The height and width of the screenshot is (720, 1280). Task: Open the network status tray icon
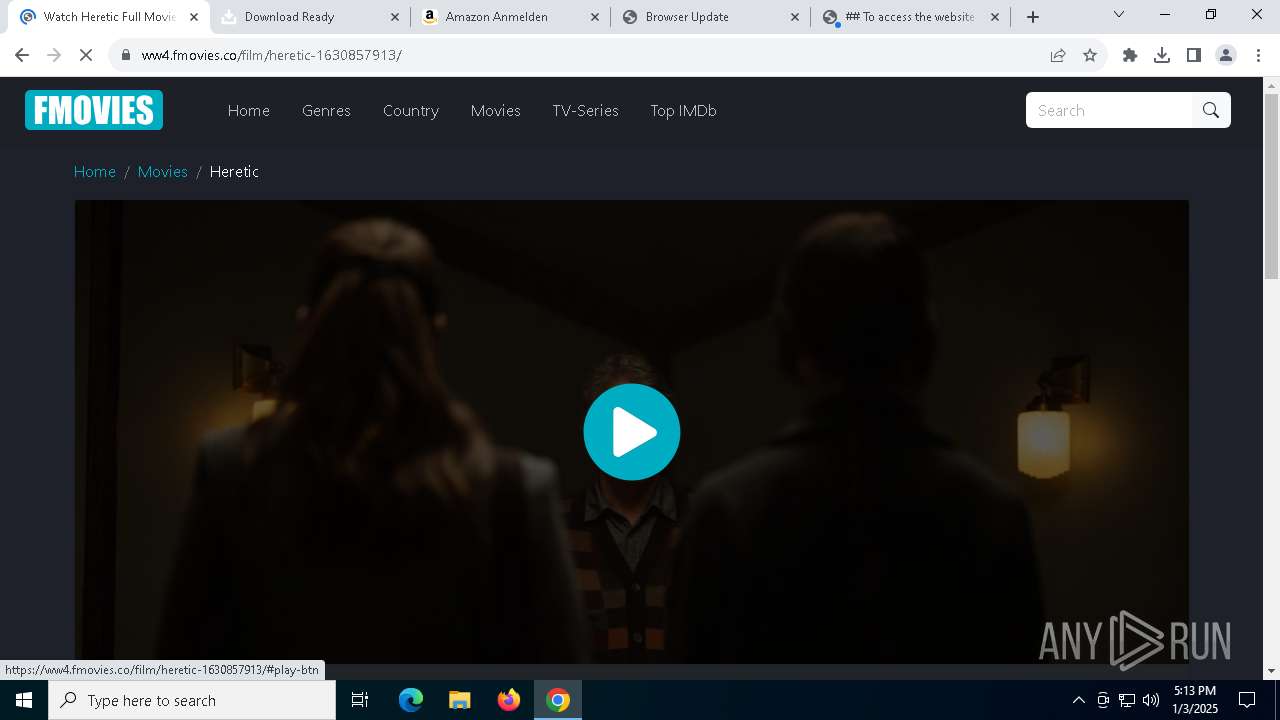pos(1127,700)
